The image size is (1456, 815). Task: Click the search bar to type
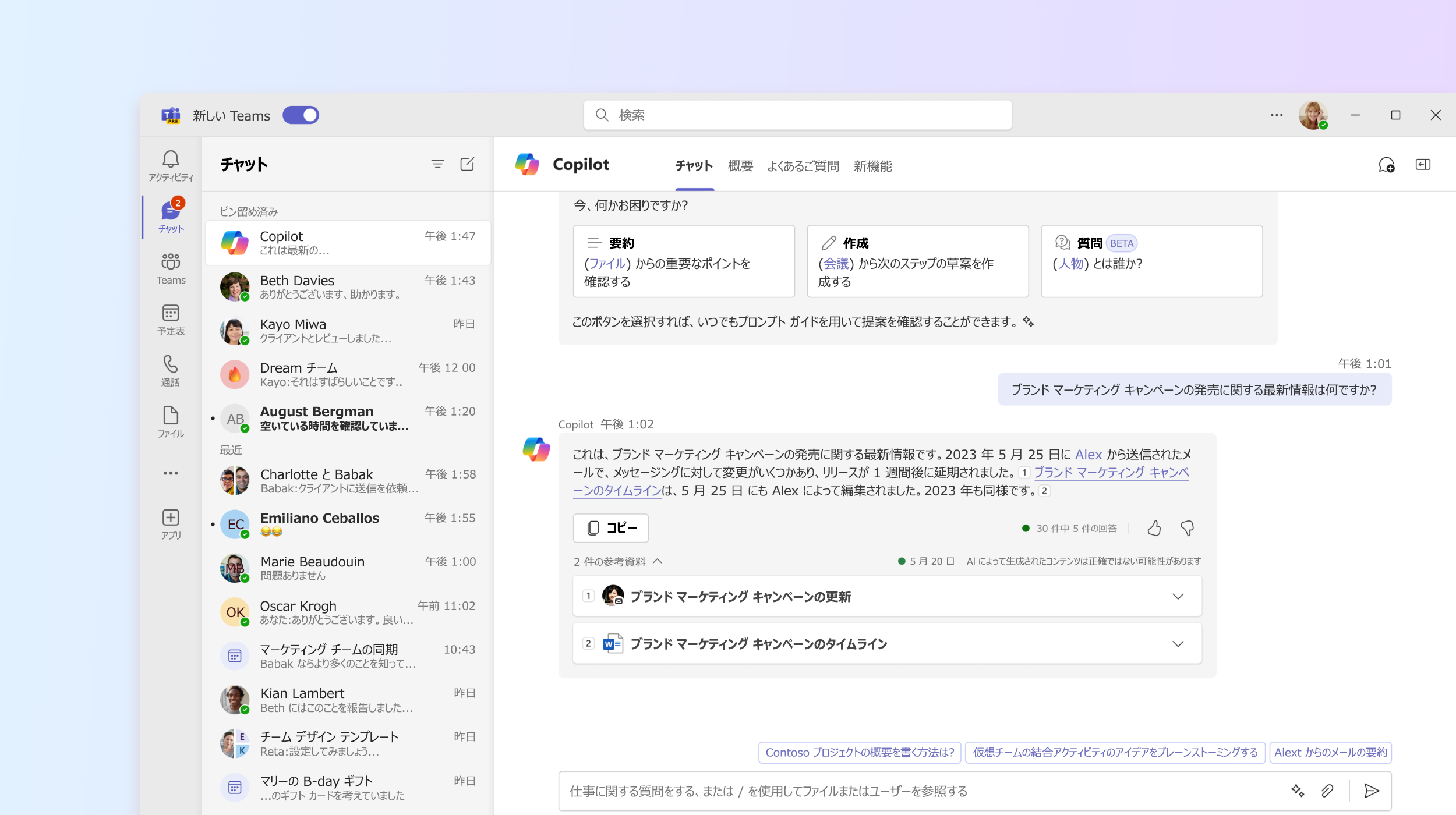coord(797,115)
